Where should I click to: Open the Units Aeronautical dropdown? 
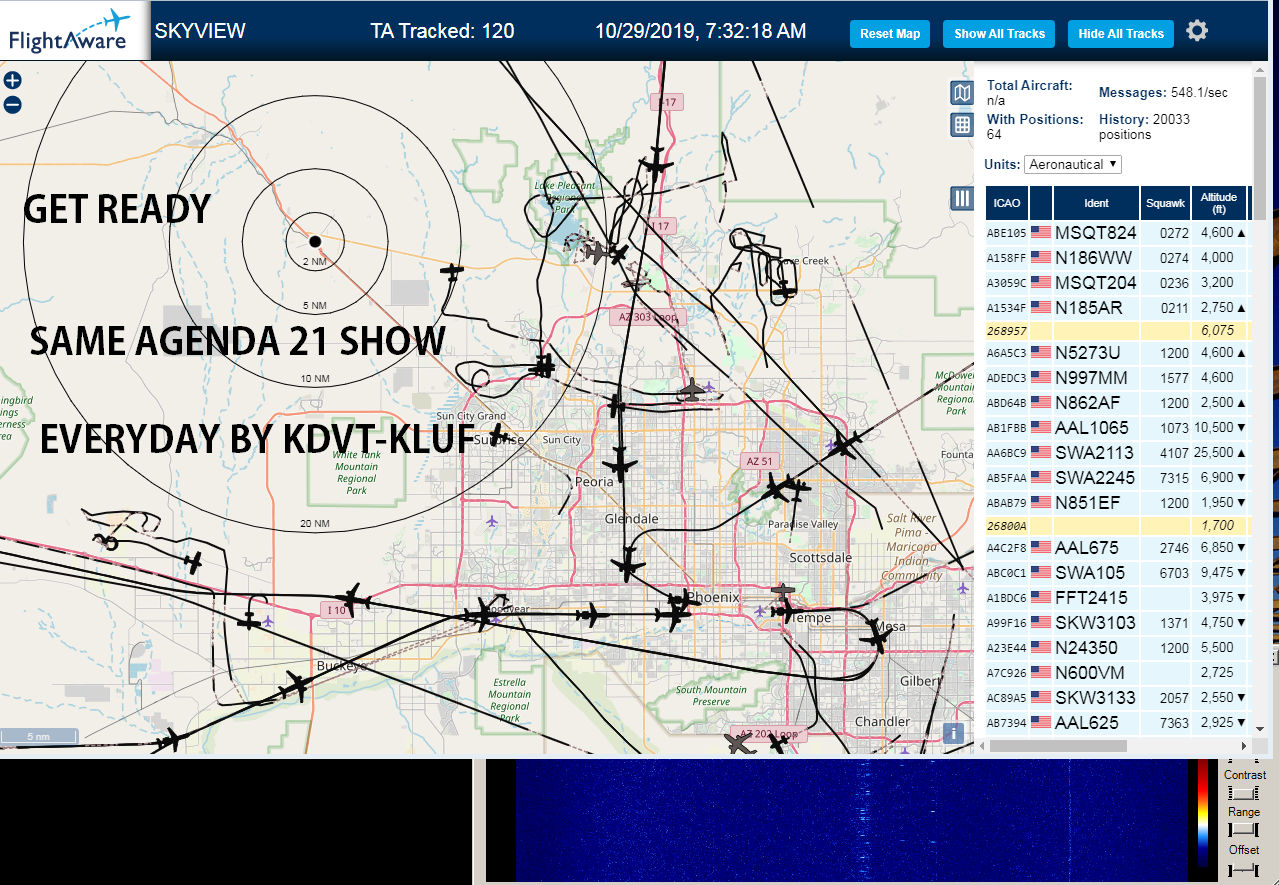(1073, 164)
